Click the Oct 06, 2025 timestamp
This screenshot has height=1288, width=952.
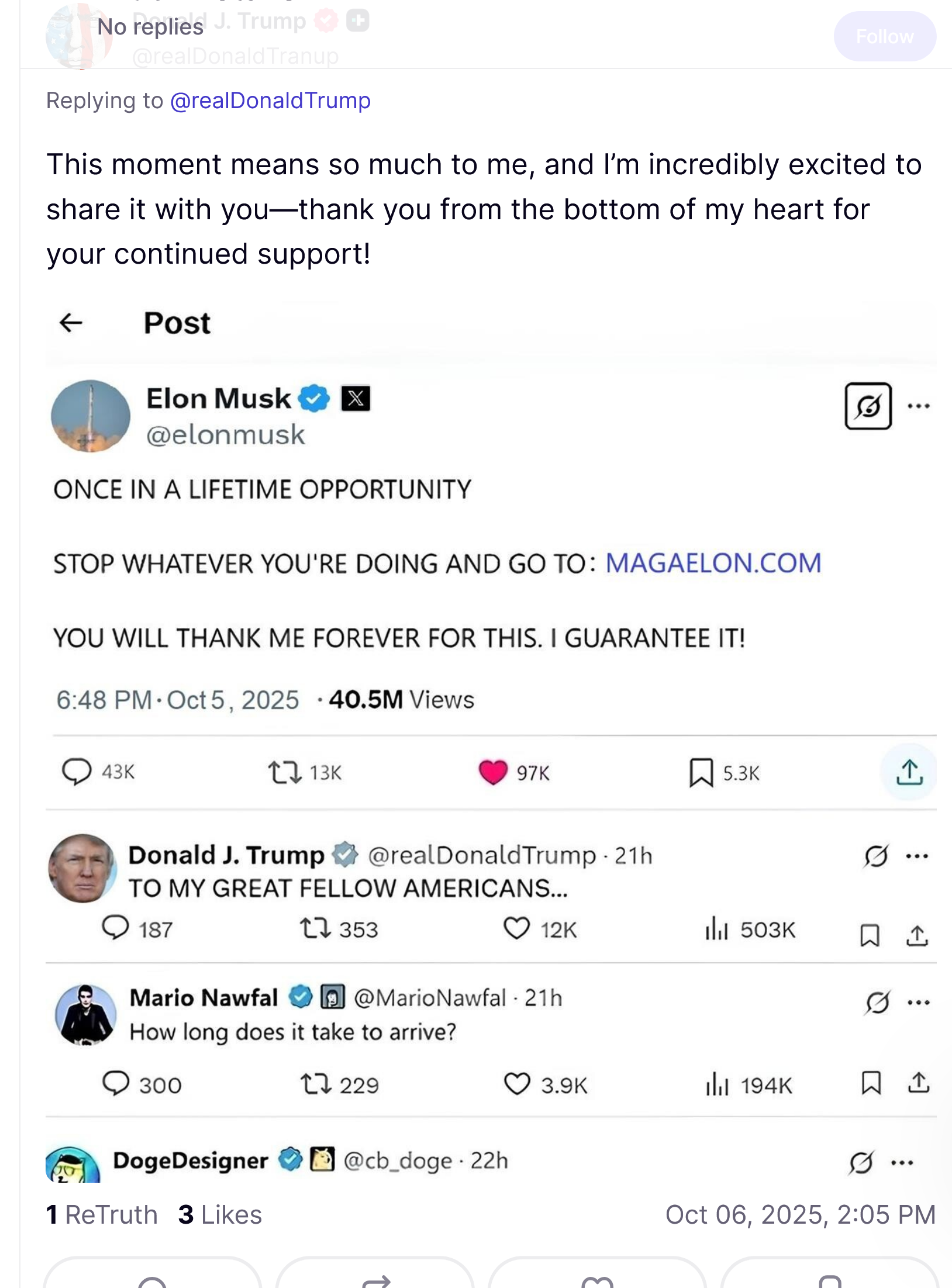[800, 1214]
